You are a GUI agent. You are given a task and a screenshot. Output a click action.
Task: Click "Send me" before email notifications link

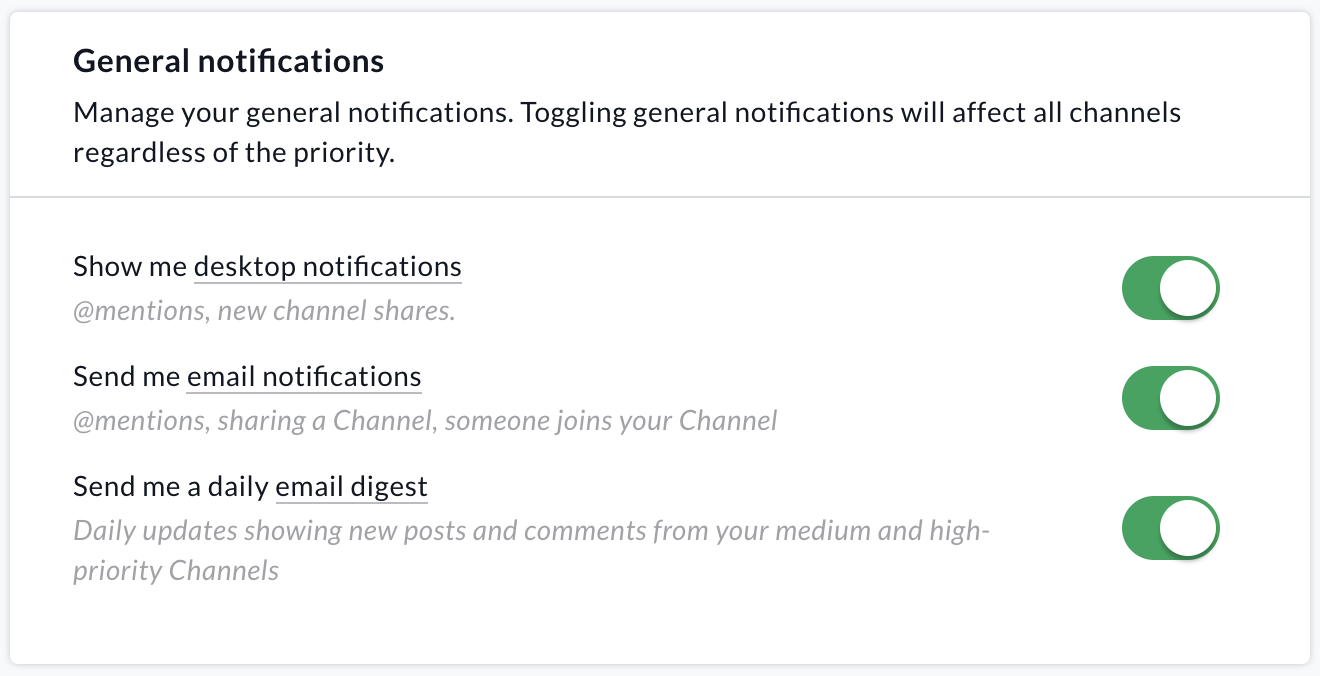coord(127,377)
